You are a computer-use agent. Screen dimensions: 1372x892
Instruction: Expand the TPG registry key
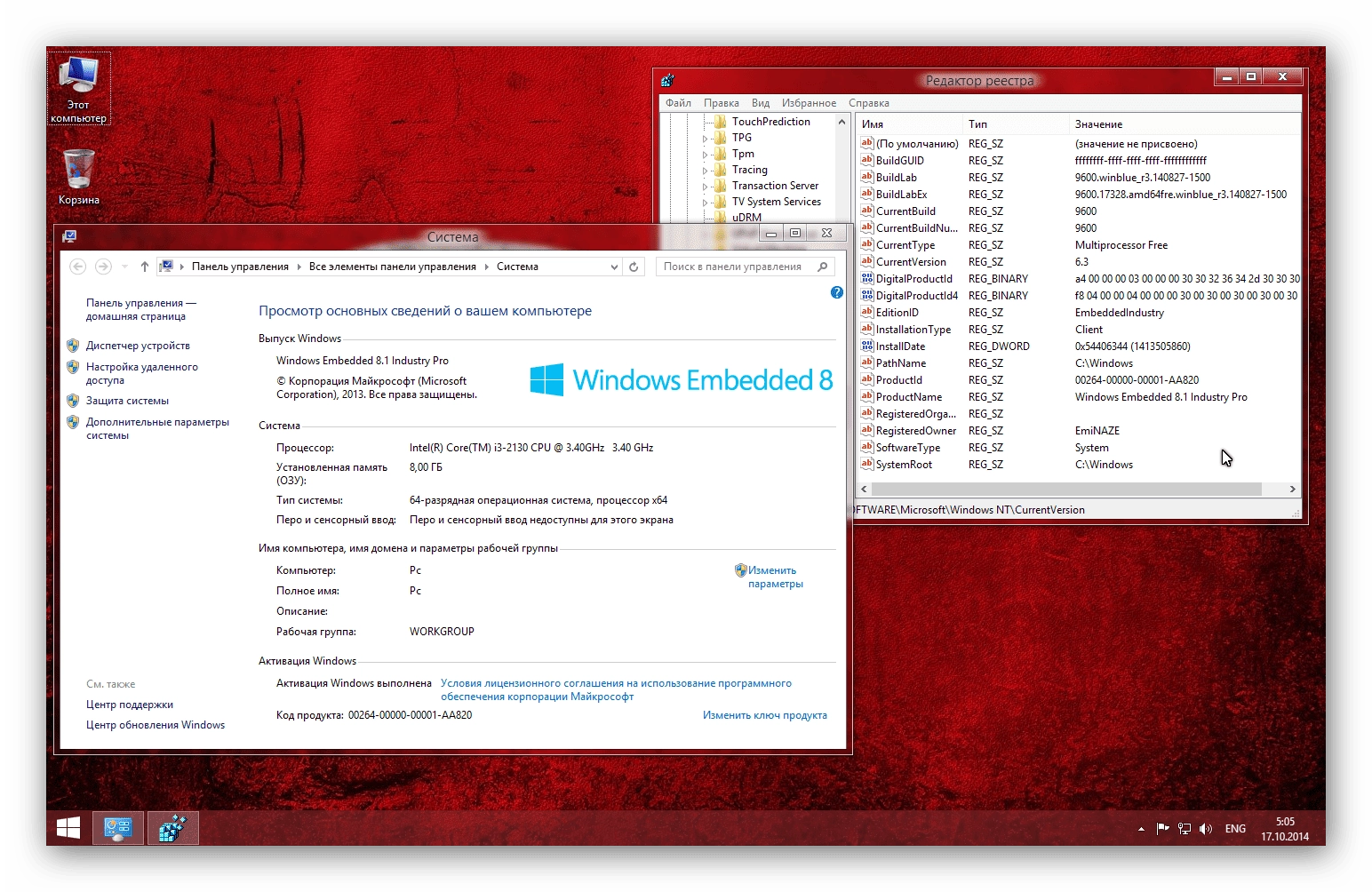706,139
